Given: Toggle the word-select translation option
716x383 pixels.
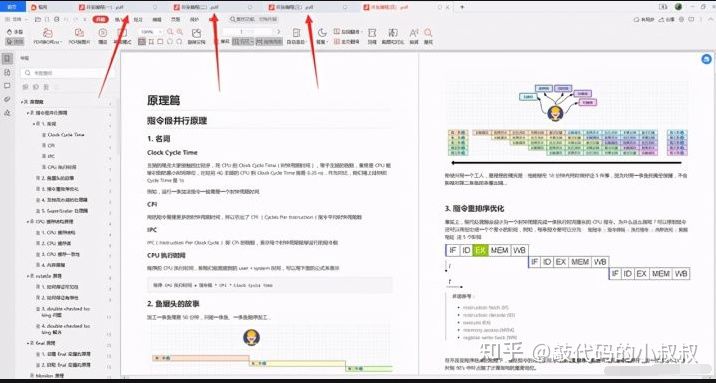Looking at the screenshot, I should click(x=347, y=32).
